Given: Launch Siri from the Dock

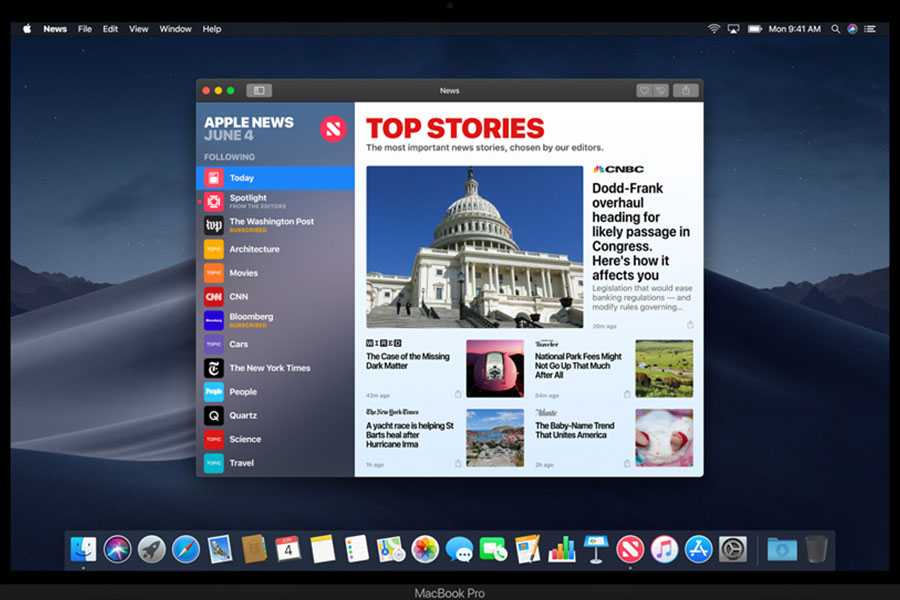Looking at the screenshot, I should pos(117,549).
